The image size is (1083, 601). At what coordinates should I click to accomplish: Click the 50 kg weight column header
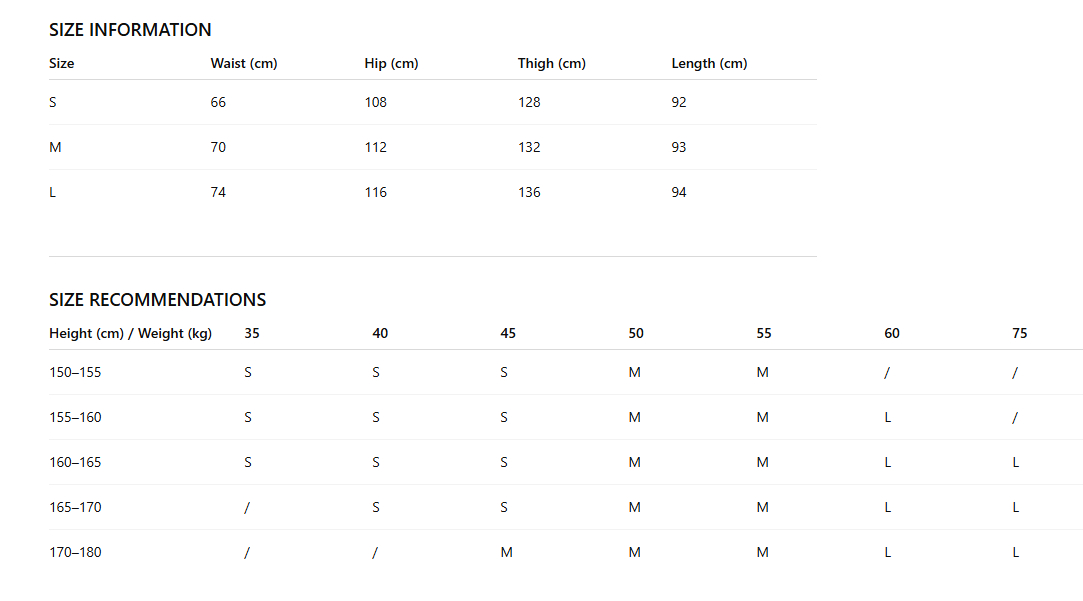pyautogui.click(x=636, y=334)
